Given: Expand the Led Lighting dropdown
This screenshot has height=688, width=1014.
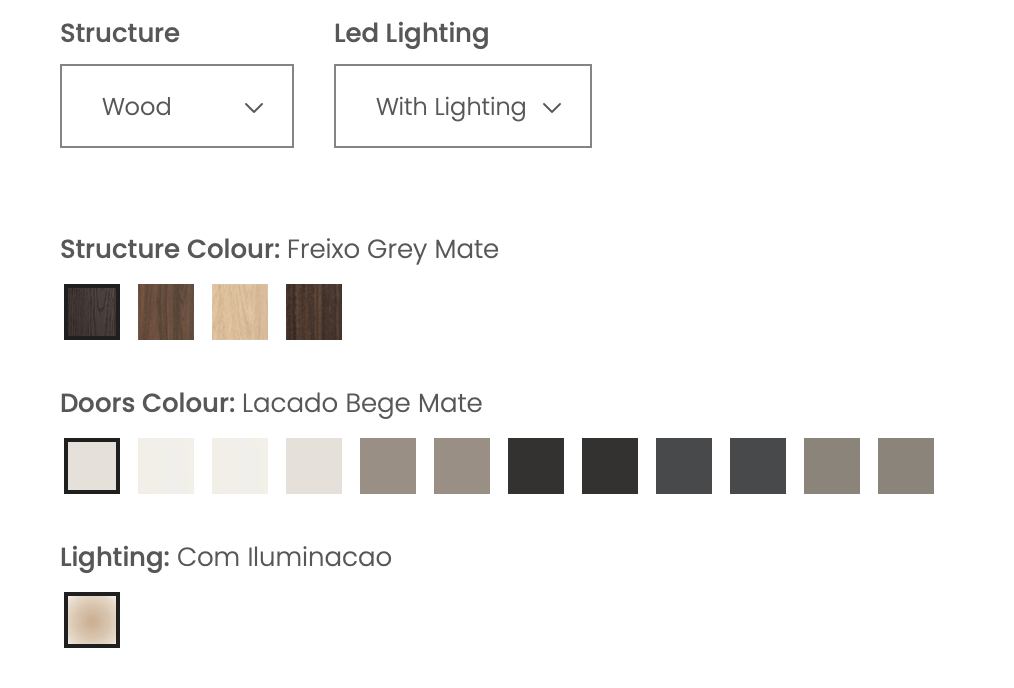Looking at the screenshot, I should coord(462,106).
